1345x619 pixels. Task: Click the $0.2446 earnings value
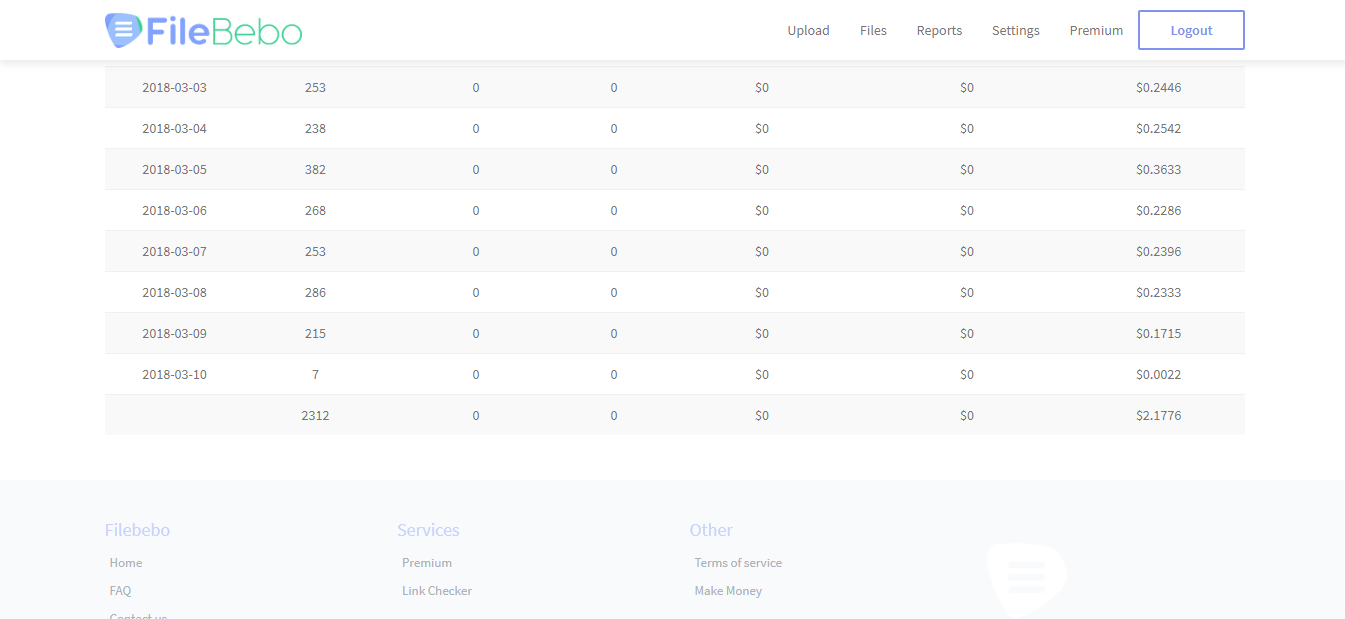point(1158,87)
